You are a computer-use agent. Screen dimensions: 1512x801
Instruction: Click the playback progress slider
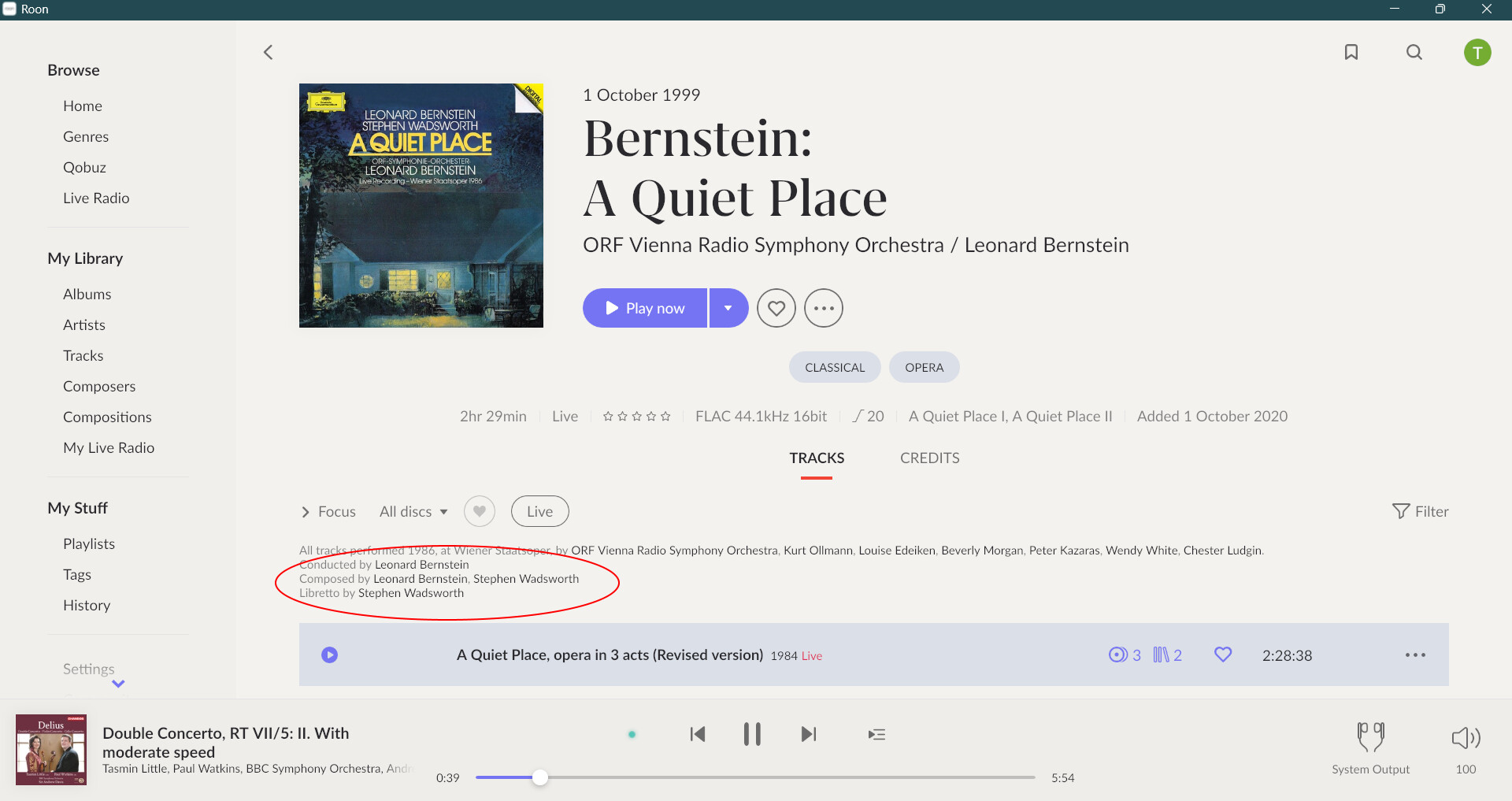(x=754, y=777)
